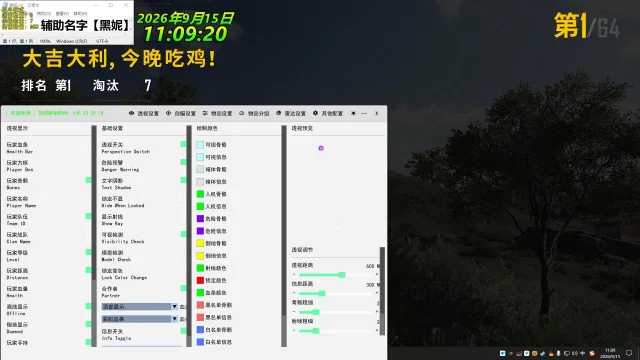Toggle the Downed option switch
640x360 pixels.
point(88,324)
